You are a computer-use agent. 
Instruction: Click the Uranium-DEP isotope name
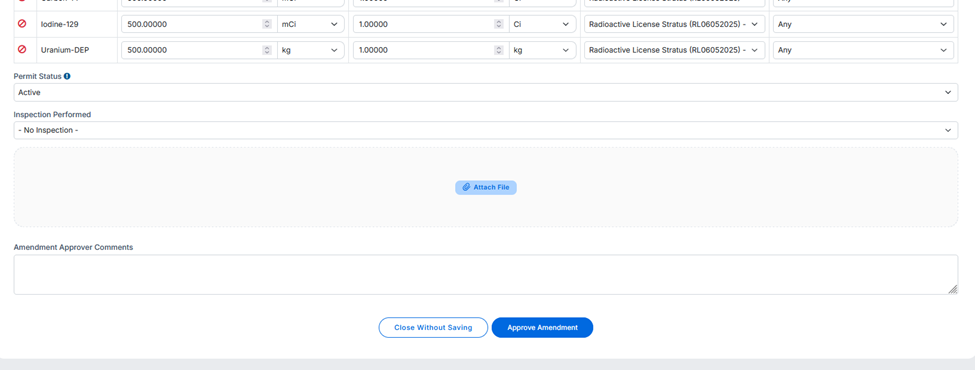[x=65, y=50]
